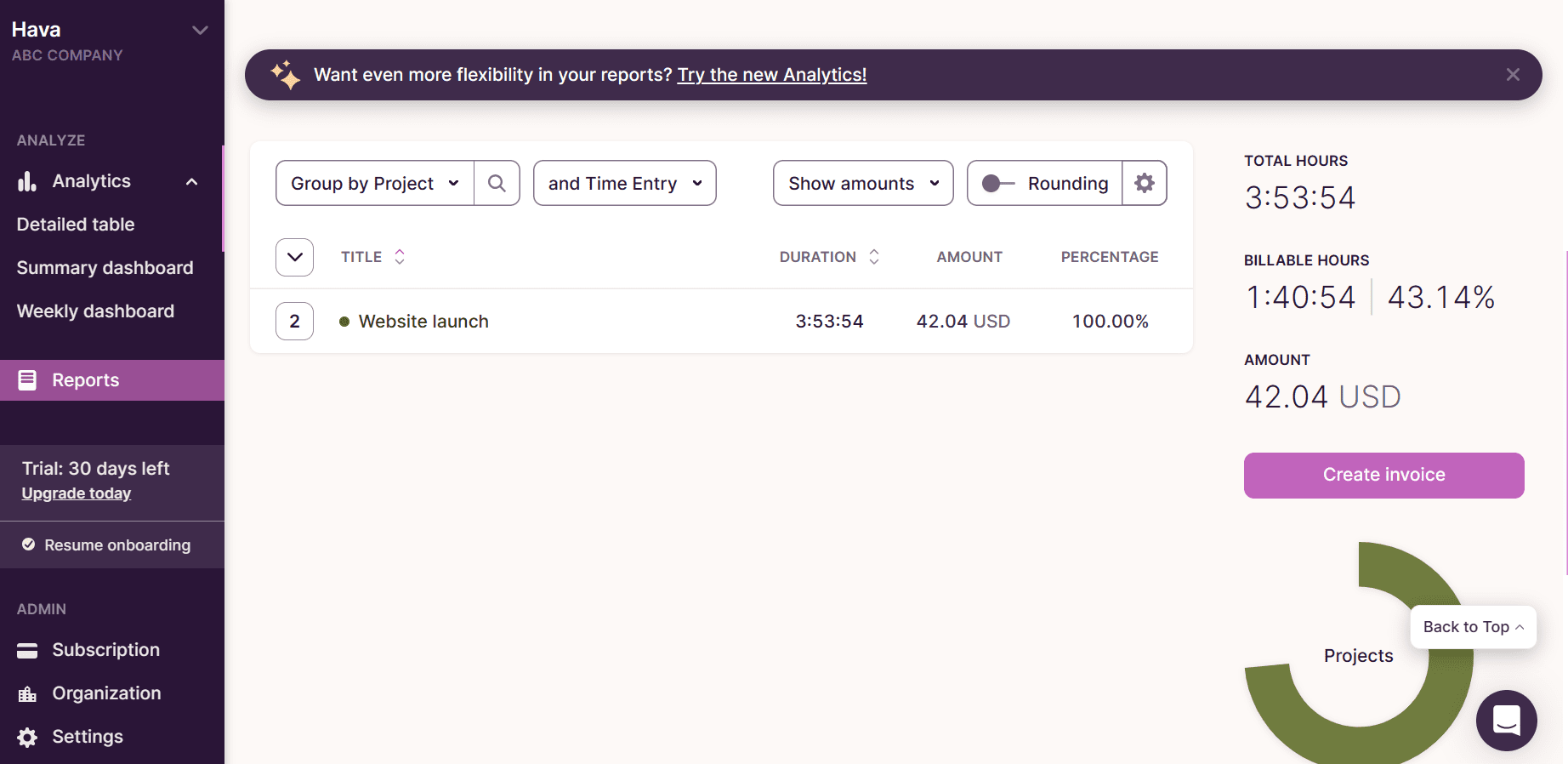
Task: Open the Reports menu item
Action: 85,380
